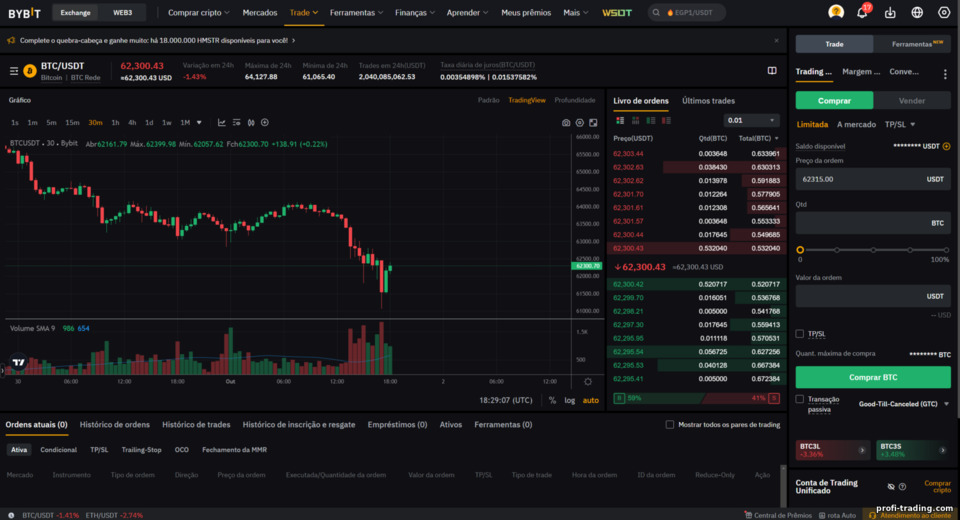Check Mostrar todos os pares de trading
The width and height of the screenshot is (960, 520).
click(670, 424)
